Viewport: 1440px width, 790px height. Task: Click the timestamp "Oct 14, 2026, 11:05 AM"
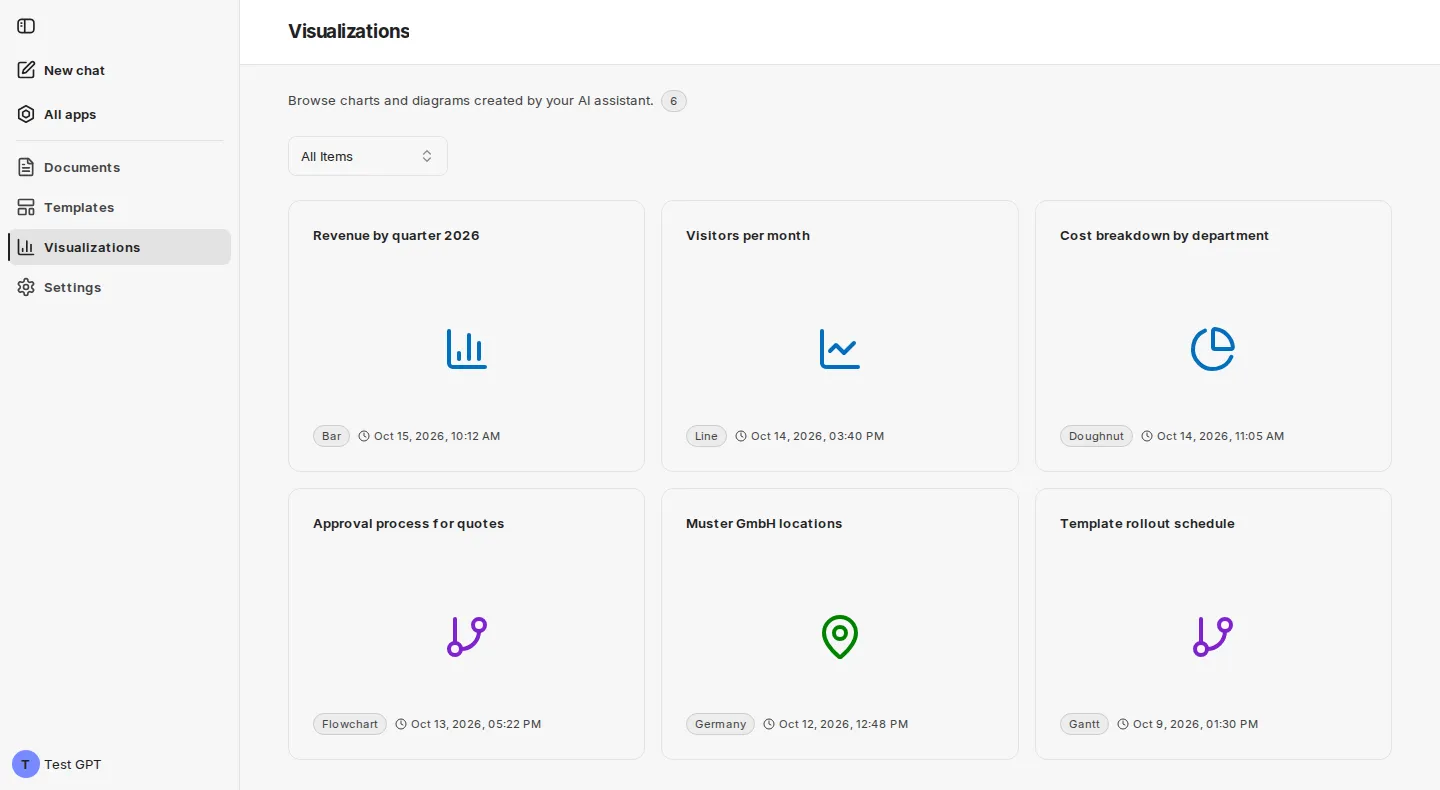pyautogui.click(x=1220, y=436)
